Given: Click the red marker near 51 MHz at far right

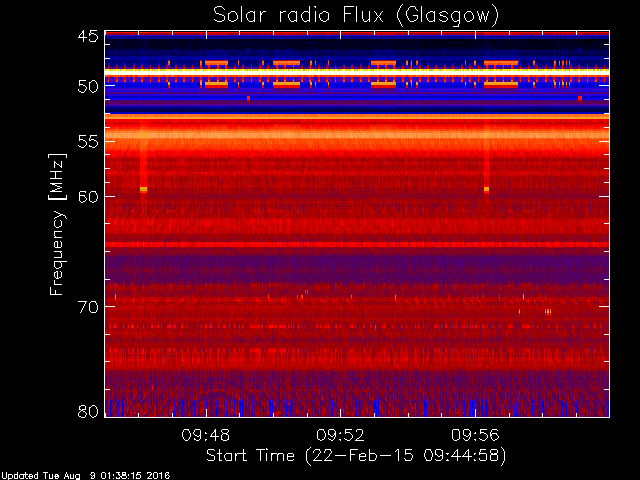Looking at the screenshot, I should pyautogui.click(x=580, y=98).
